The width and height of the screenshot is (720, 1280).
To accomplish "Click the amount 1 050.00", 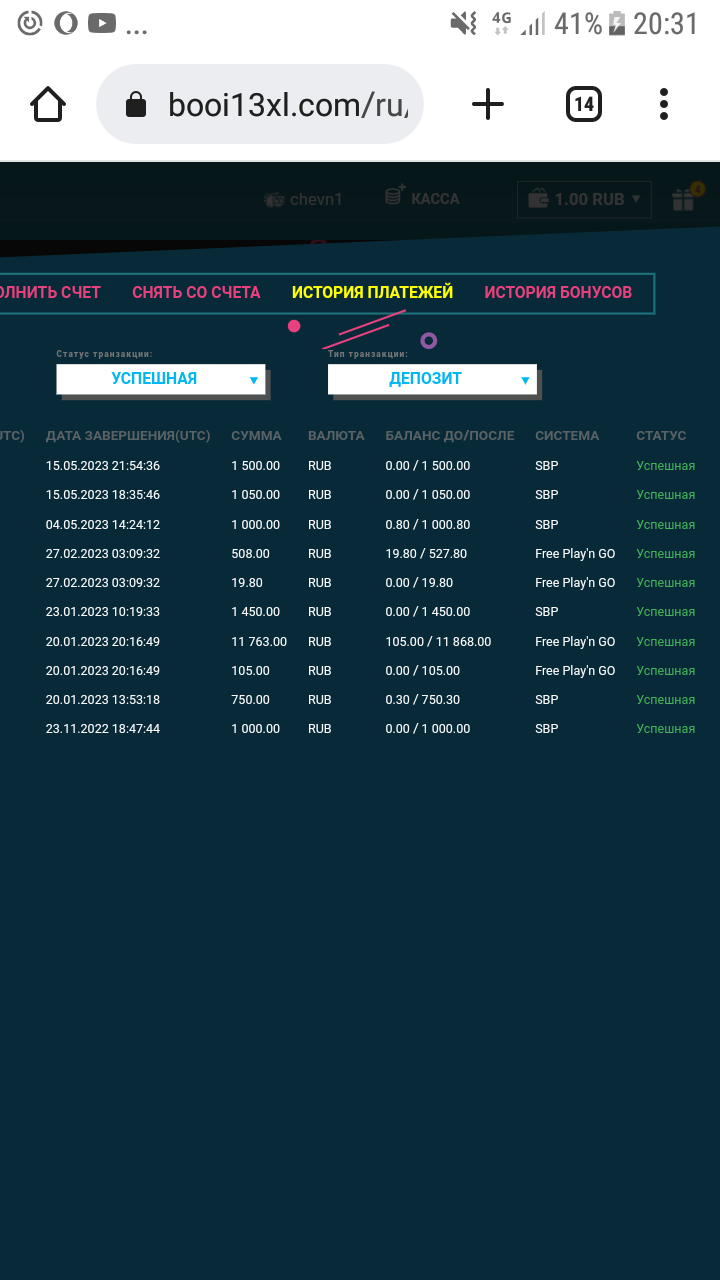I will click(255, 495).
